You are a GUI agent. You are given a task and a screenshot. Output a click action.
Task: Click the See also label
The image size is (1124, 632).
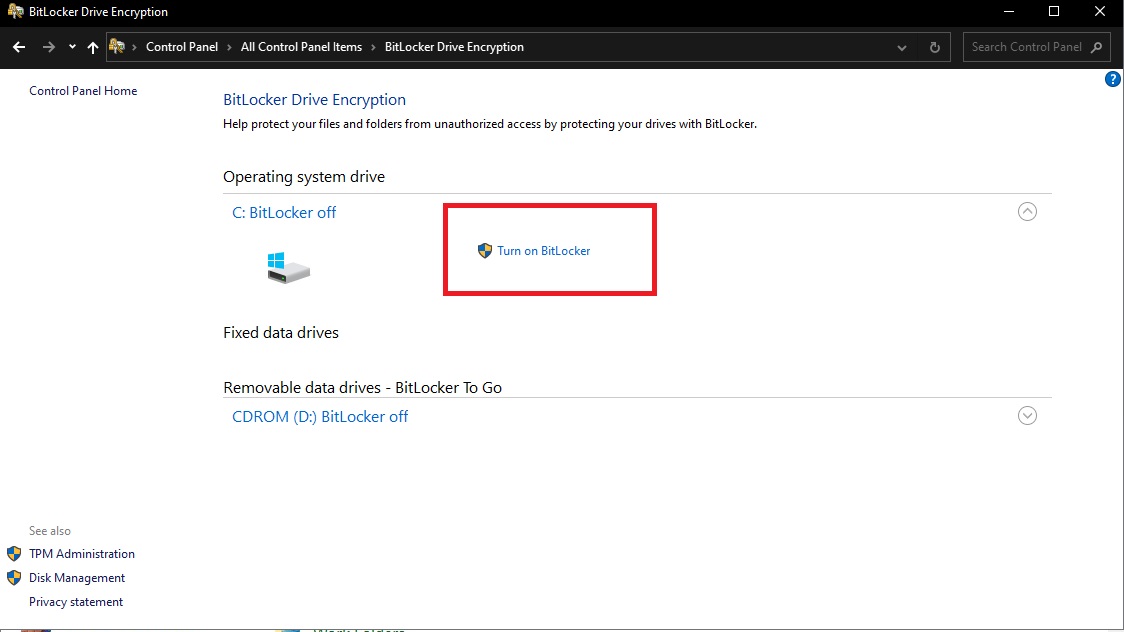[x=50, y=531]
